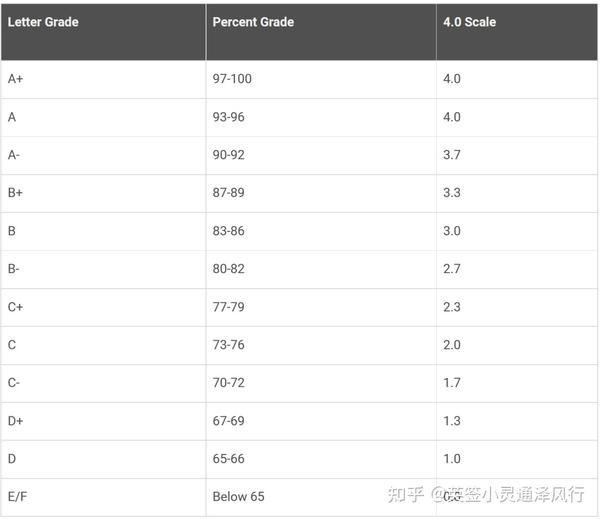Click the Zhihu watermark text
The width and height of the screenshot is (600, 519).
[x=500, y=496]
